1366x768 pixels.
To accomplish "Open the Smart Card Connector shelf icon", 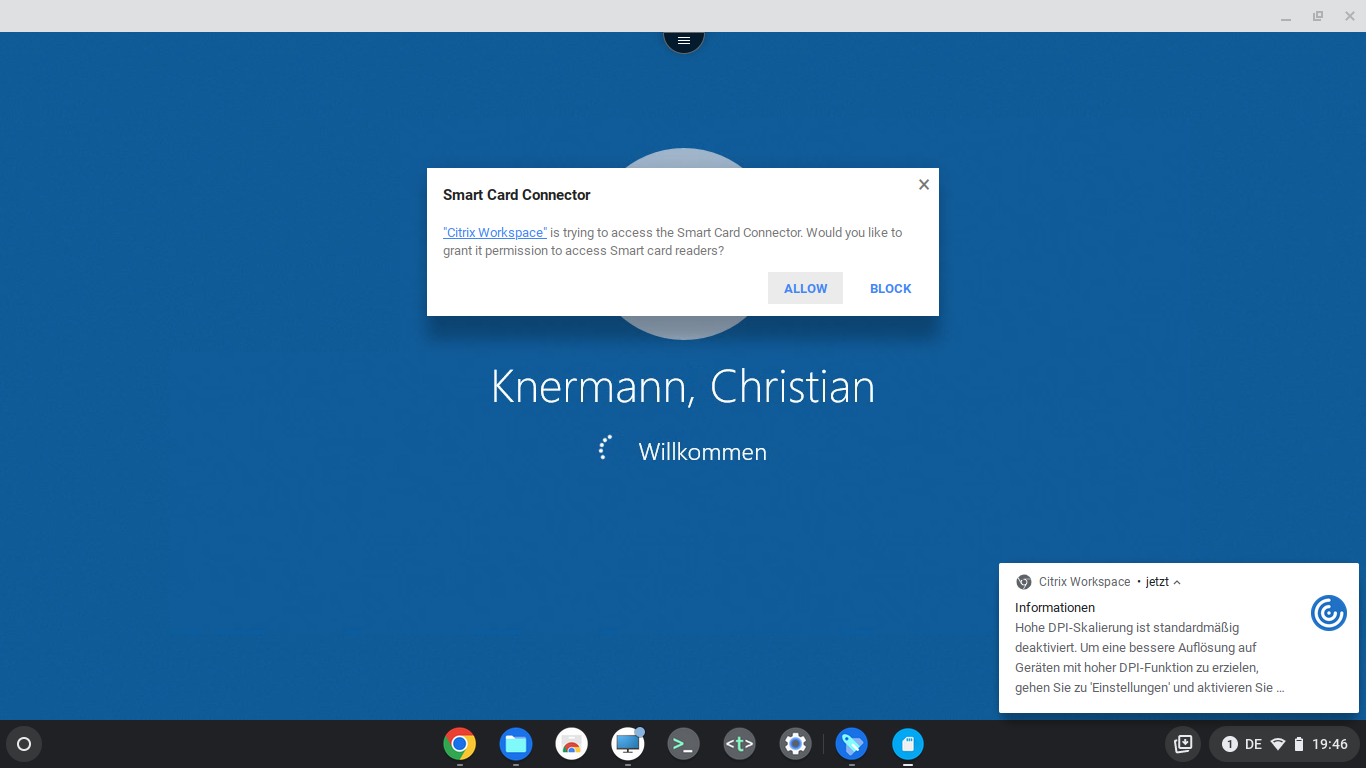I will click(908, 744).
